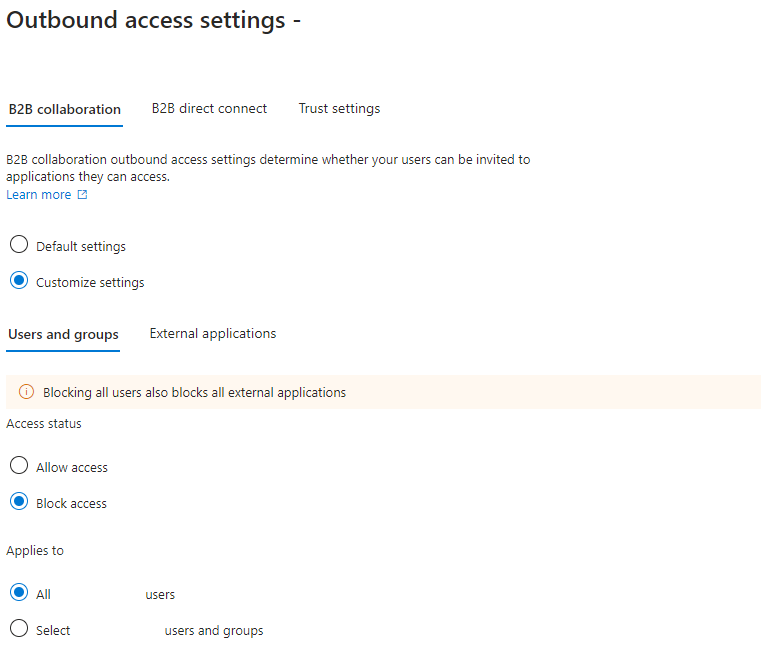Switch to the B2B direct connect tab
Image resolution: width=761 pixels, height=650 pixels.
click(209, 108)
